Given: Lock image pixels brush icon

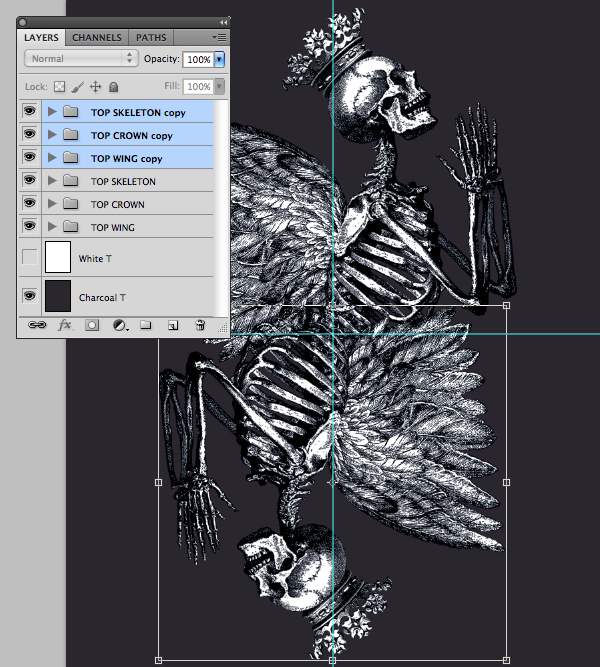Looking at the screenshot, I should pos(77,87).
